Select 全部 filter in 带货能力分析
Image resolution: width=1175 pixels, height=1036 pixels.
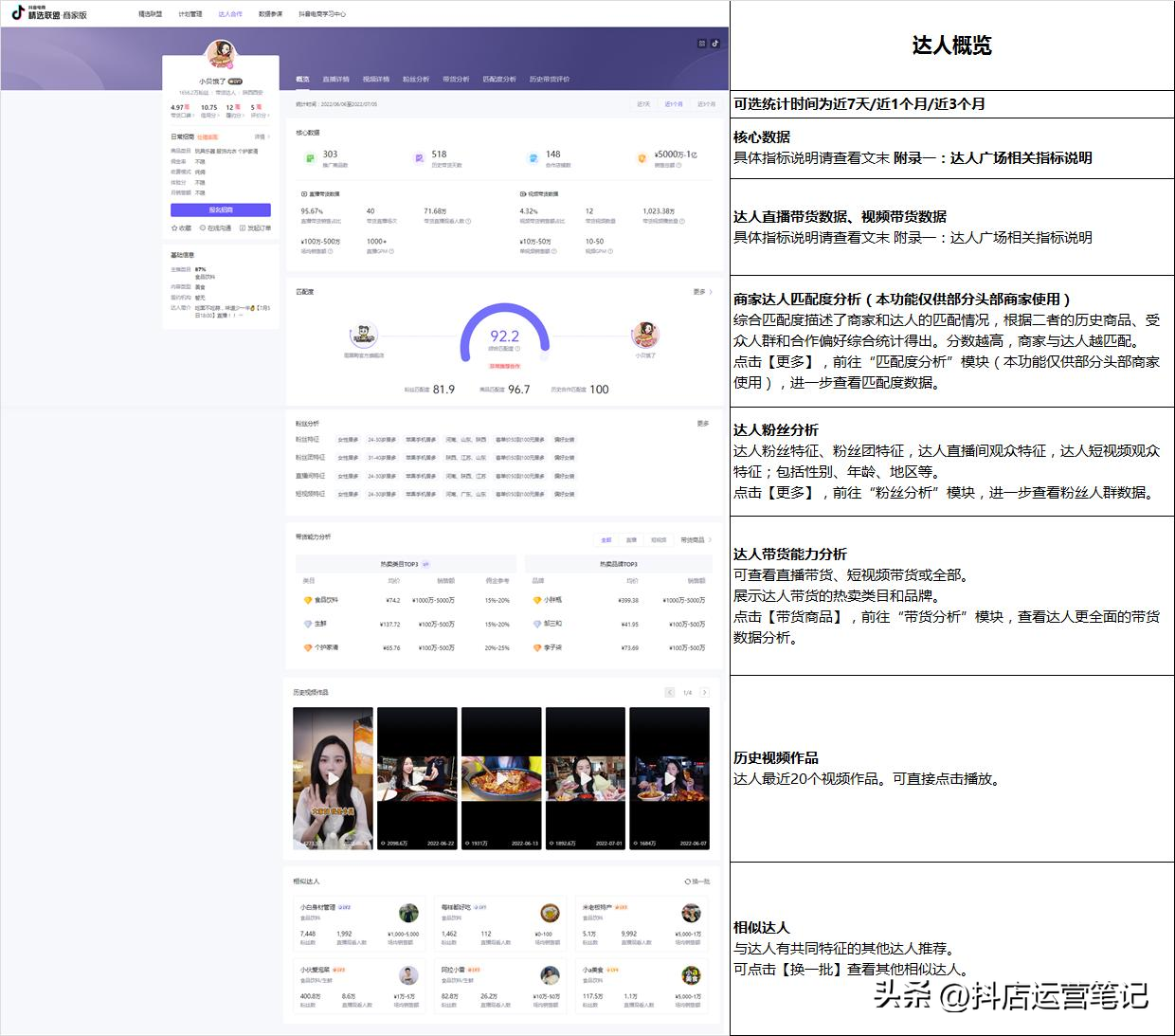(x=606, y=539)
